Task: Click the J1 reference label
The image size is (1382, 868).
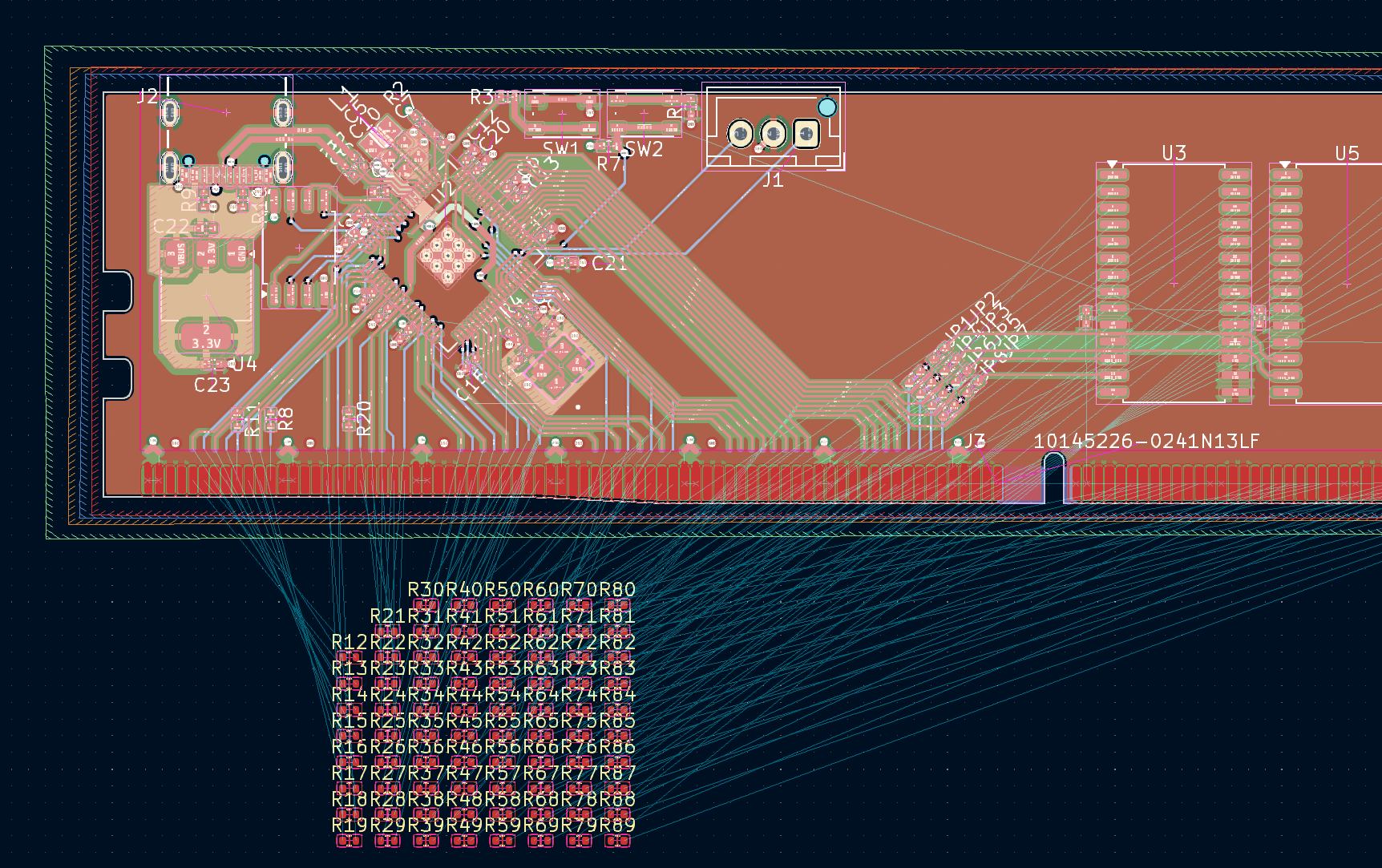Action: coord(773,180)
